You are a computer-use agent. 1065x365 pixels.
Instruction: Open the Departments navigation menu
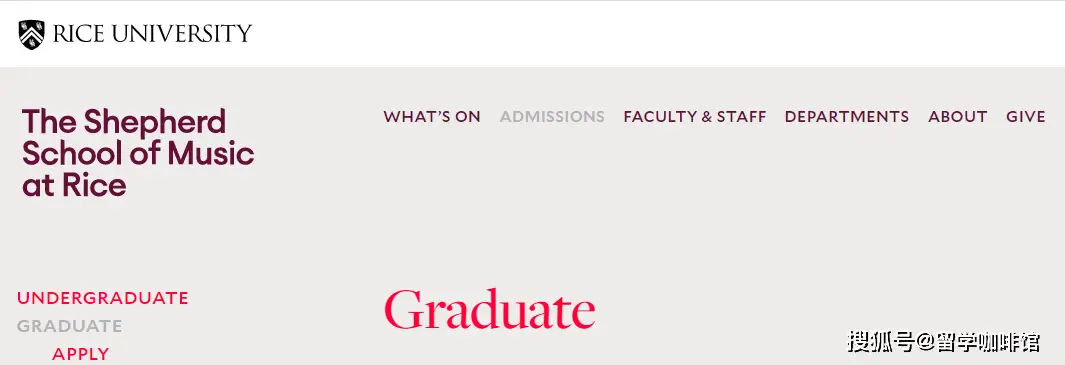[x=847, y=117]
